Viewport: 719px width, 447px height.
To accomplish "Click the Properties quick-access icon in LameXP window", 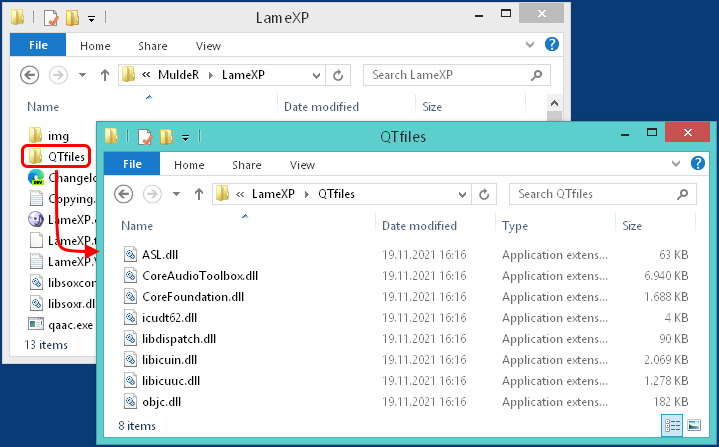I will tap(51, 18).
